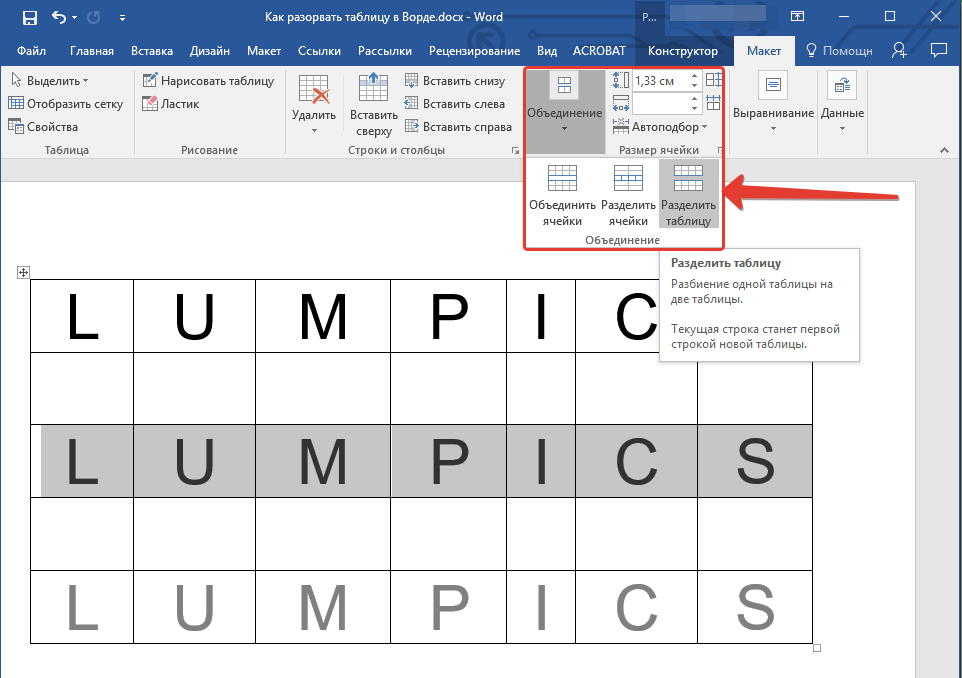Collapse the ribbon with the chevron
The image size is (962, 678).
(944, 150)
